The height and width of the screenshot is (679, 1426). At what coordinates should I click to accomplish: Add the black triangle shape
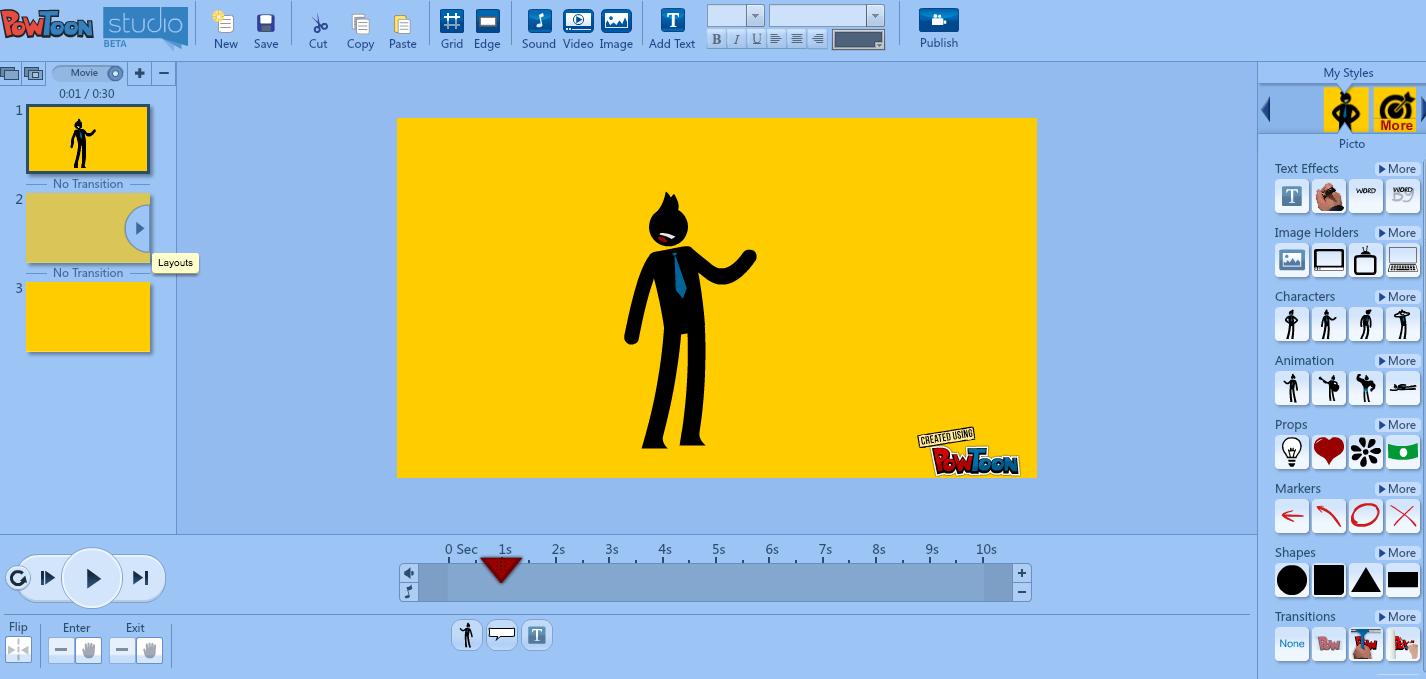coord(1366,580)
